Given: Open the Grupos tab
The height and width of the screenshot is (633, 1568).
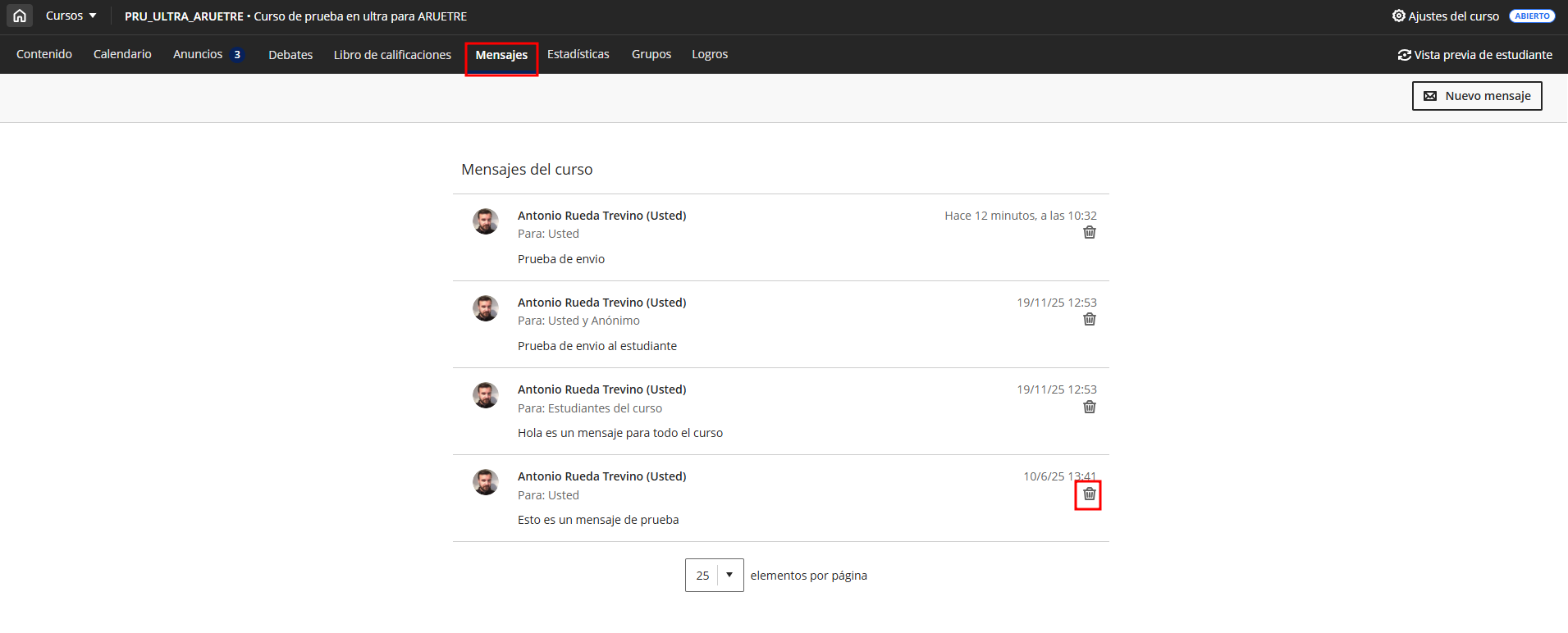Looking at the screenshot, I should click(651, 54).
